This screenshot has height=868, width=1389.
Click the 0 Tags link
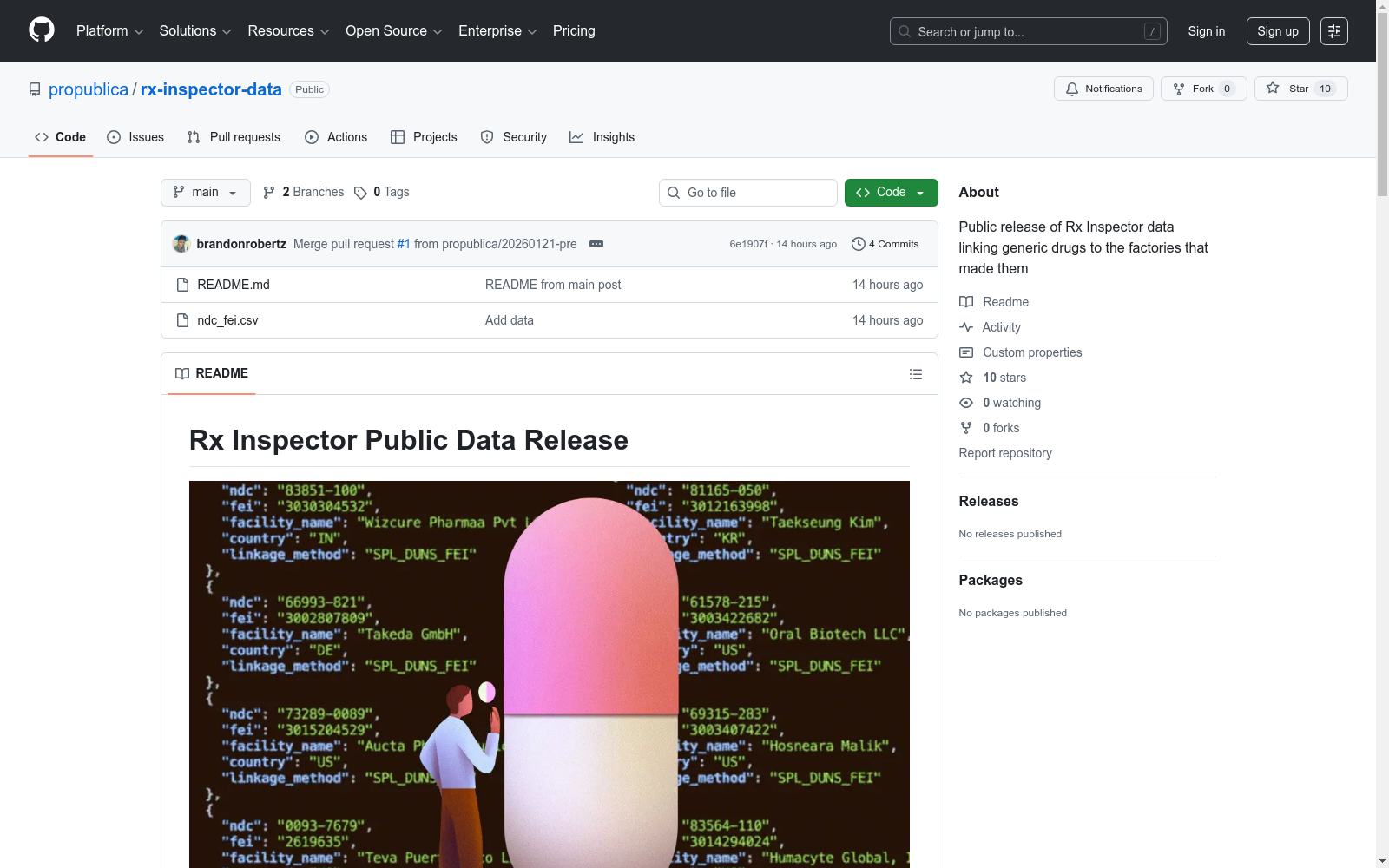click(x=381, y=193)
